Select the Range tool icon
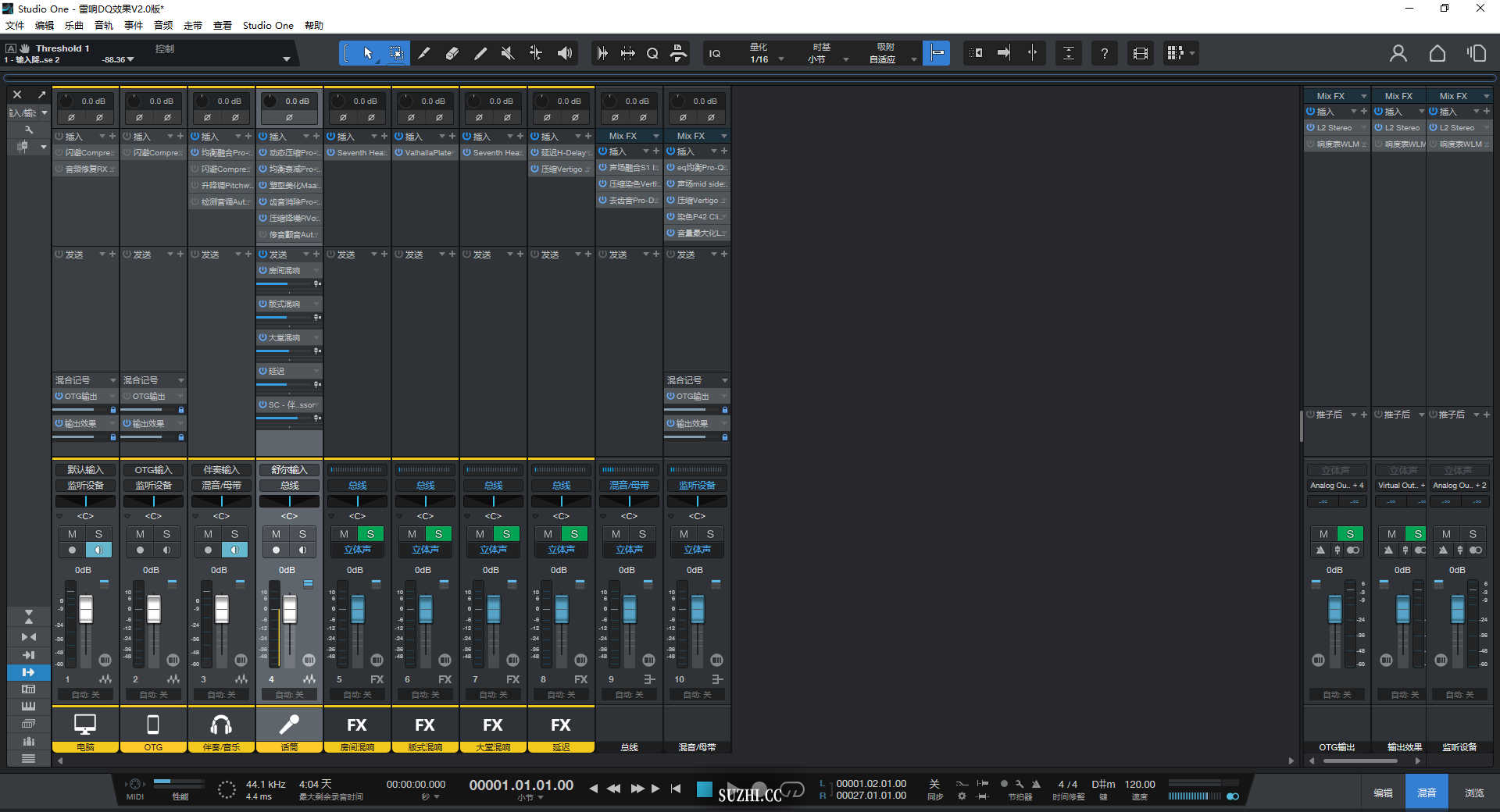The width and height of the screenshot is (1500, 812). (x=396, y=53)
